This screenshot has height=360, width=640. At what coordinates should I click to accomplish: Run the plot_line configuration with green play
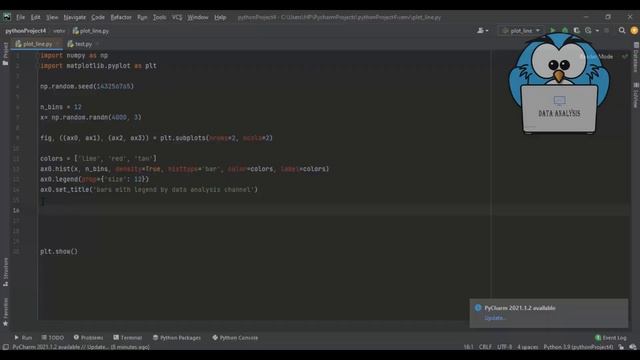[x=553, y=31]
